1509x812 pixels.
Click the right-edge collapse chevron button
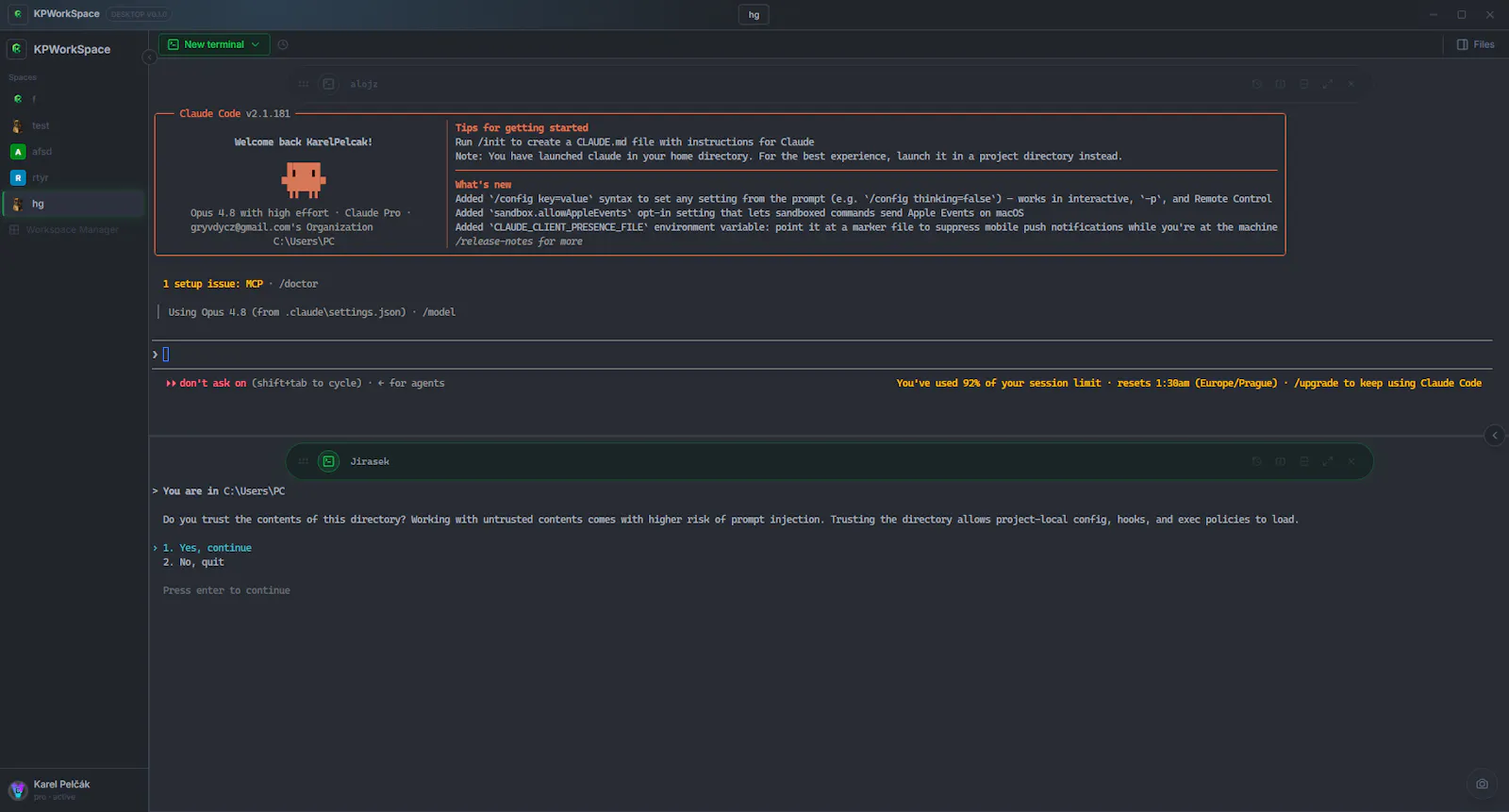pos(1495,435)
